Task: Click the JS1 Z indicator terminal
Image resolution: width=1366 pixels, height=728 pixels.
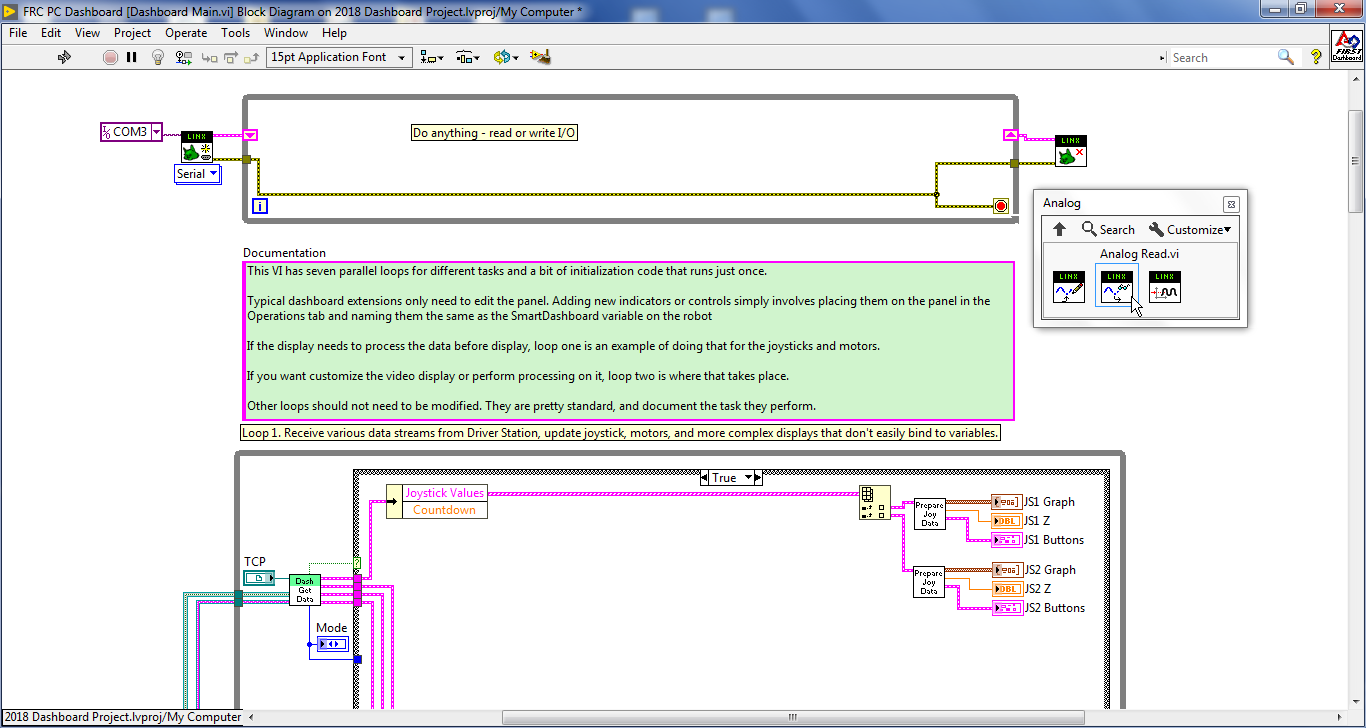Action: 1006,521
